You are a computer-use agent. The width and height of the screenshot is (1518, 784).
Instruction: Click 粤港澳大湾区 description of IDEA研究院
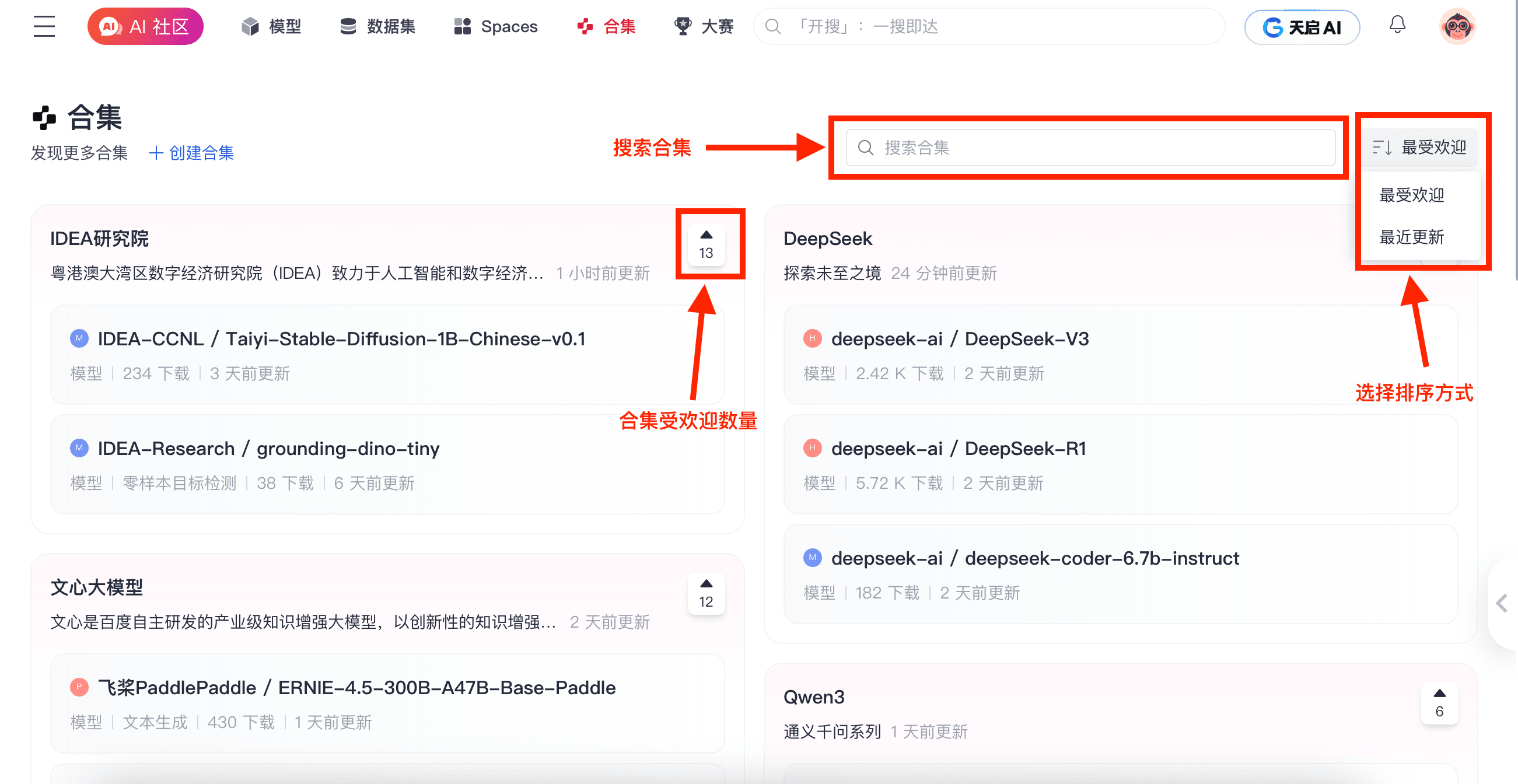[297, 274]
